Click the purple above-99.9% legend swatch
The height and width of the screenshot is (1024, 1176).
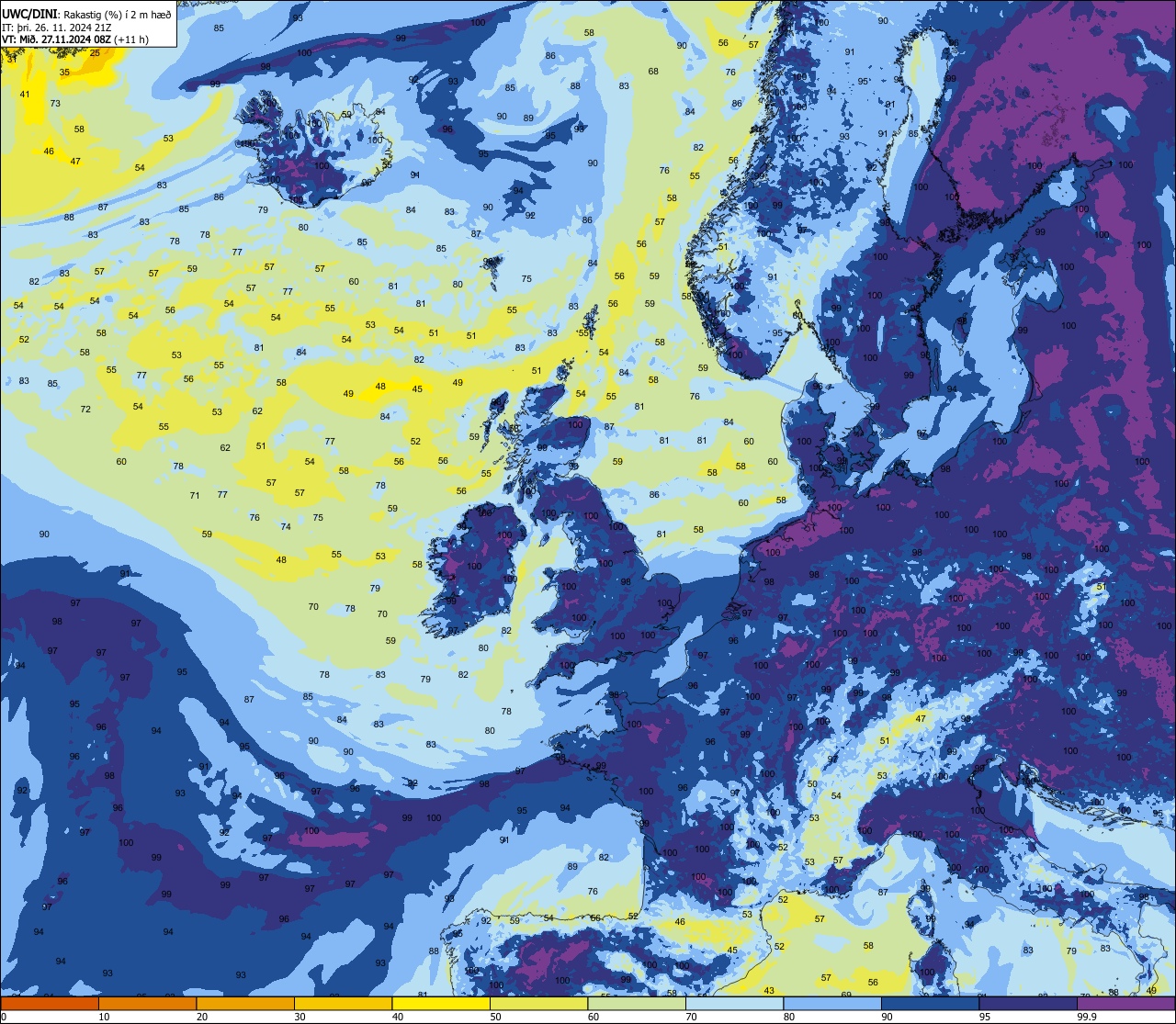point(1125,1004)
